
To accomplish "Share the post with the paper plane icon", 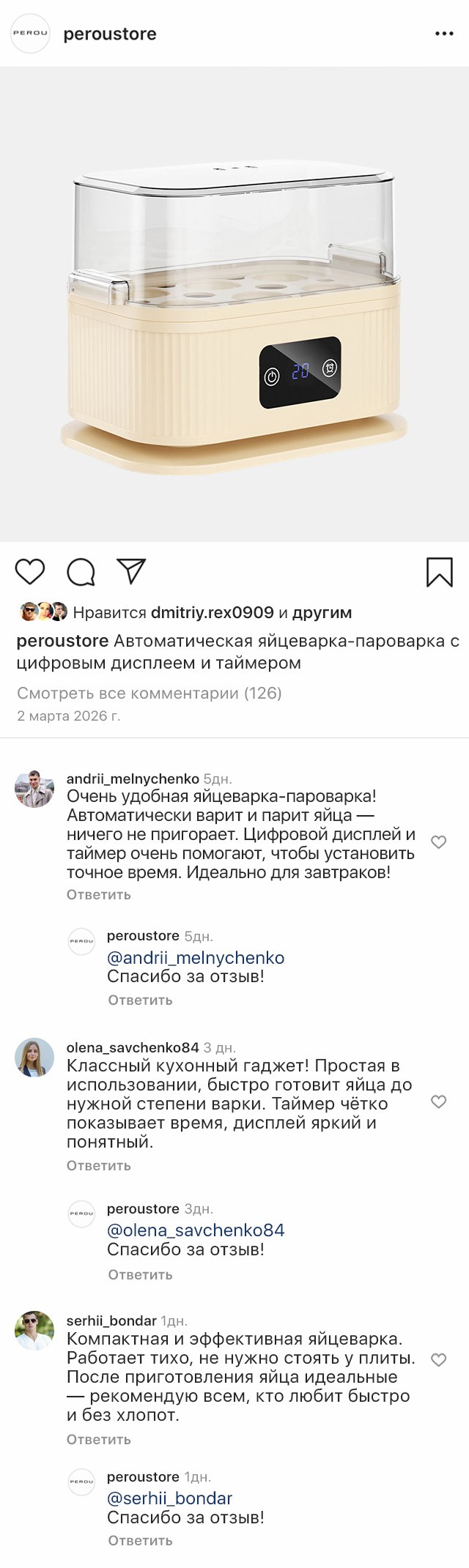I will (x=132, y=571).
